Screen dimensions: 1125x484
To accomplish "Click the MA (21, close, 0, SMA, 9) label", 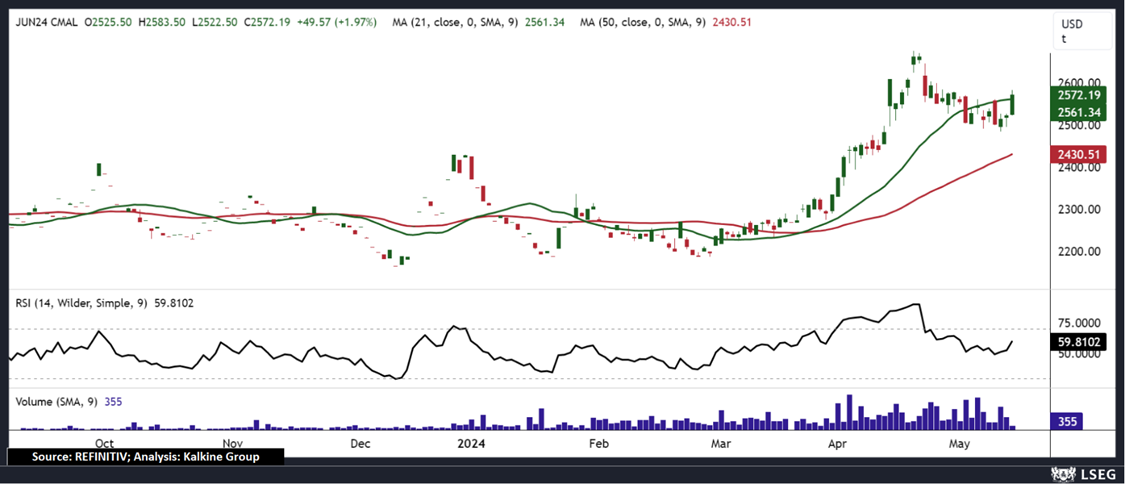I will pyautogui.click(x=455, y=22).
